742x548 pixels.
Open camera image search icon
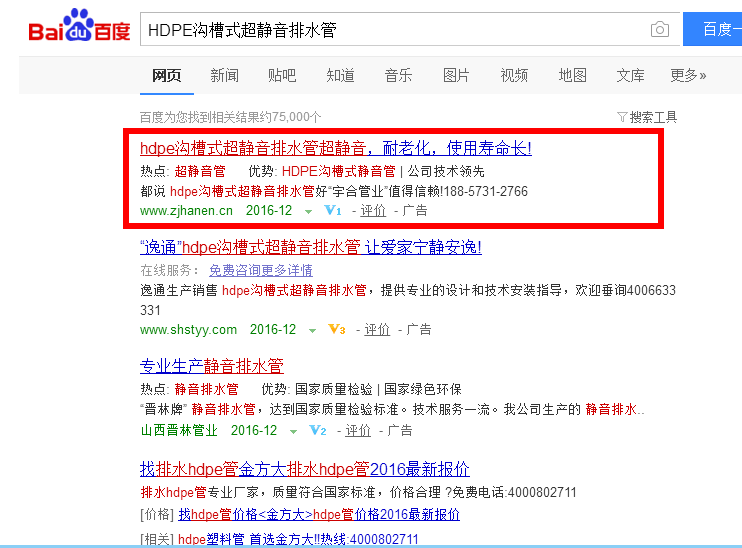660,29
